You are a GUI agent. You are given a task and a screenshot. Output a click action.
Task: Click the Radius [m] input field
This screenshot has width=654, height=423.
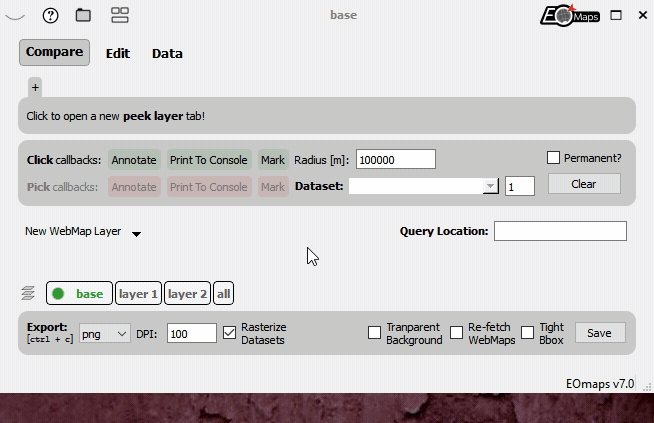pos(396,159)
